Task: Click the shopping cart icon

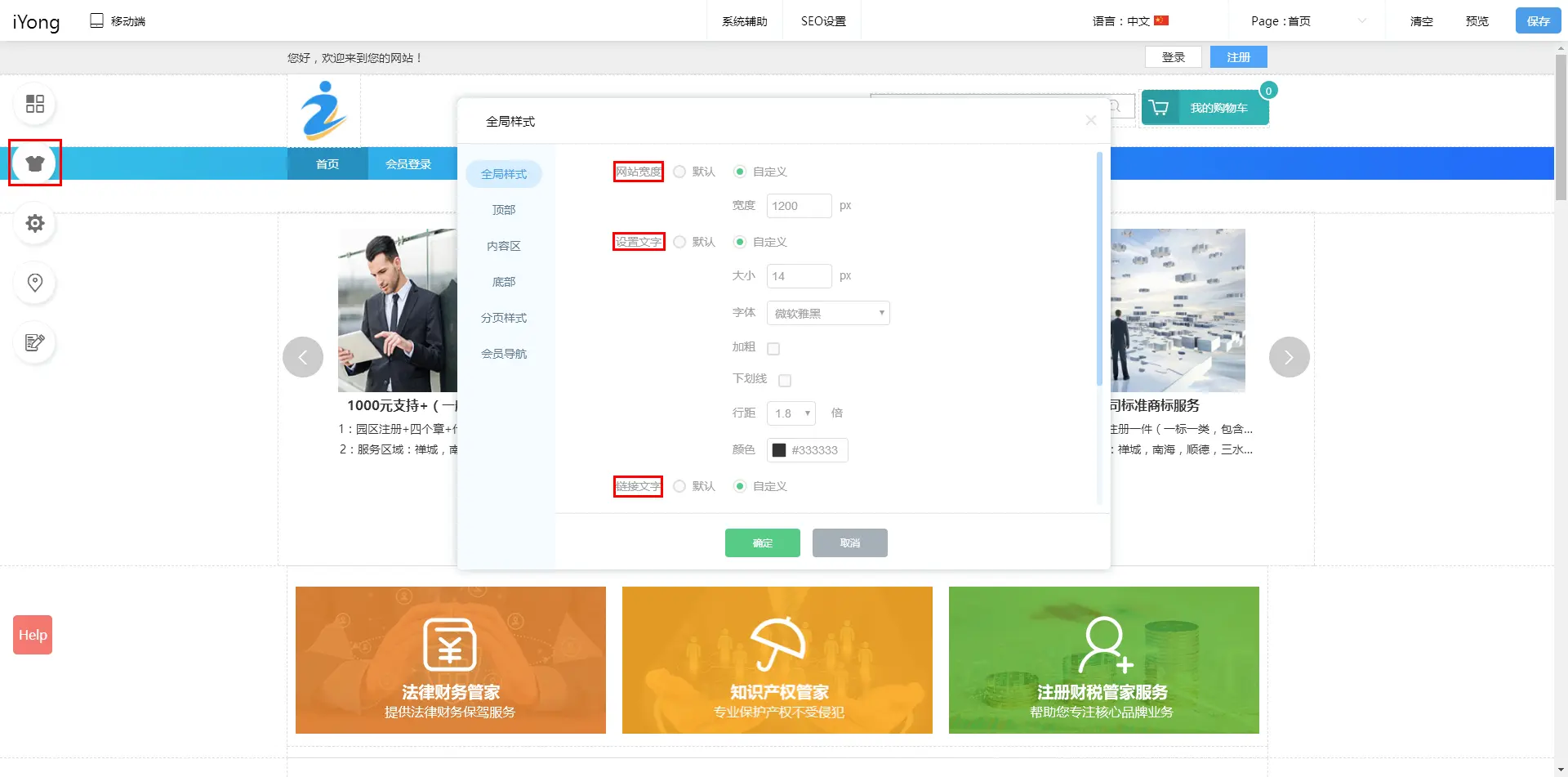Action: pyautogui.click(x=1159, y=108)
